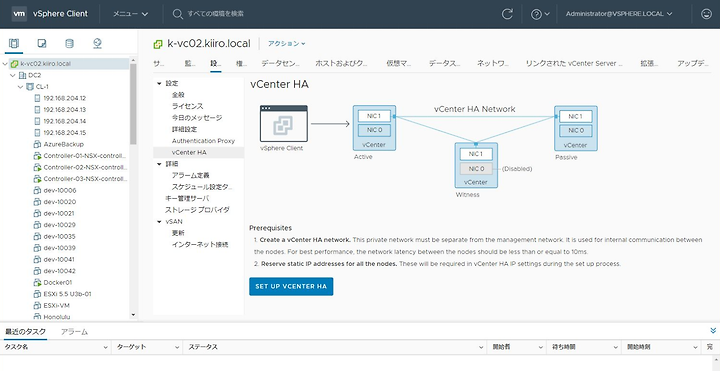This screenshot has width=720, height=371.
Task: Collapse the k-vc02.kiiro.local tree node
Action: pos(5,64)
